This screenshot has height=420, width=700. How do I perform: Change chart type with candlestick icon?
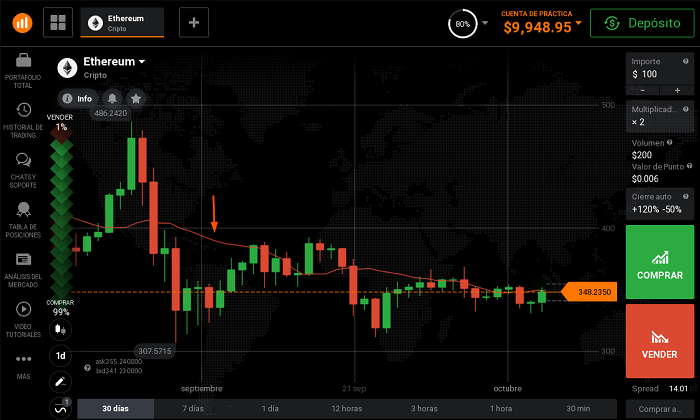coord(60,330)
